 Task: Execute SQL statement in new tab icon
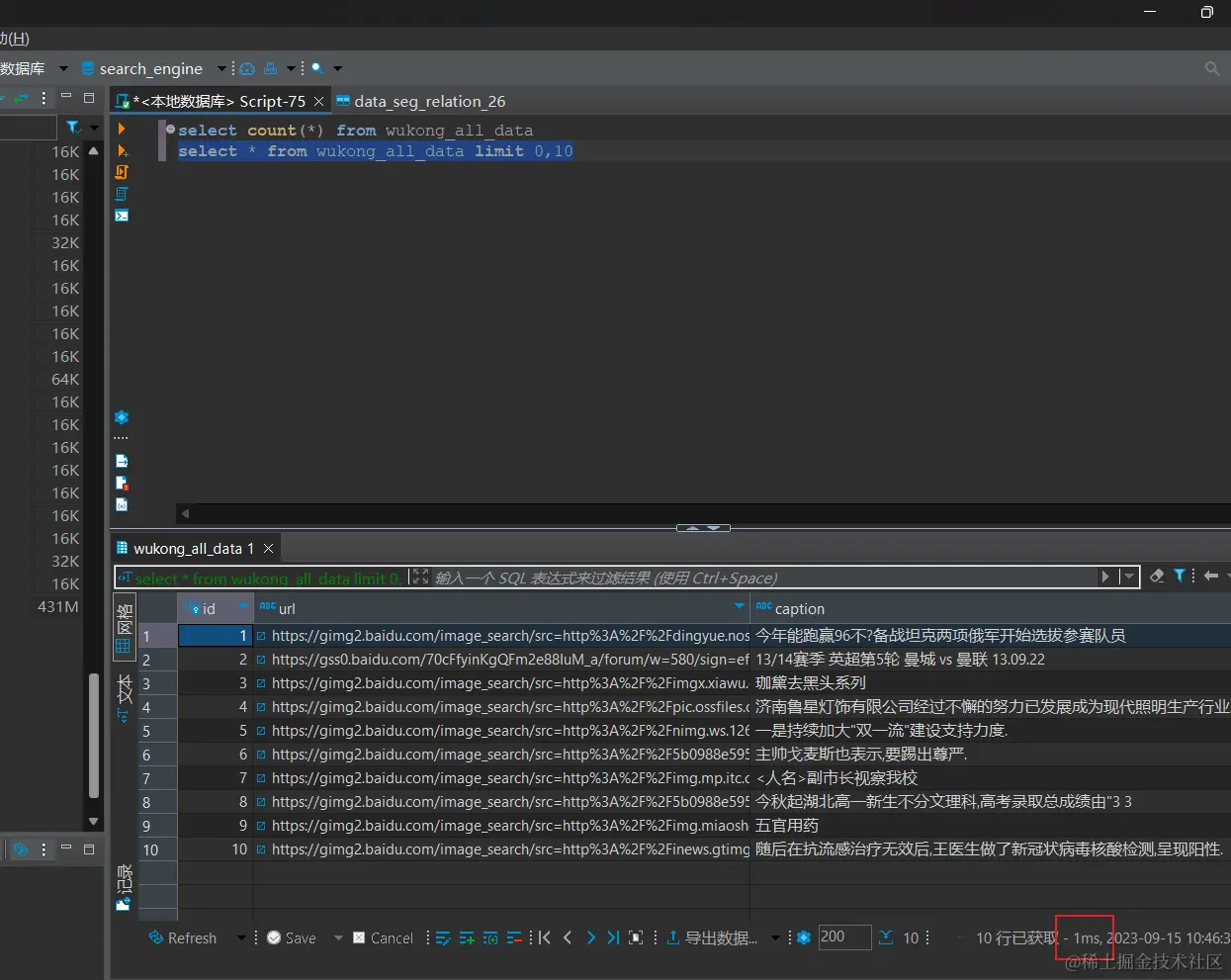123,150
